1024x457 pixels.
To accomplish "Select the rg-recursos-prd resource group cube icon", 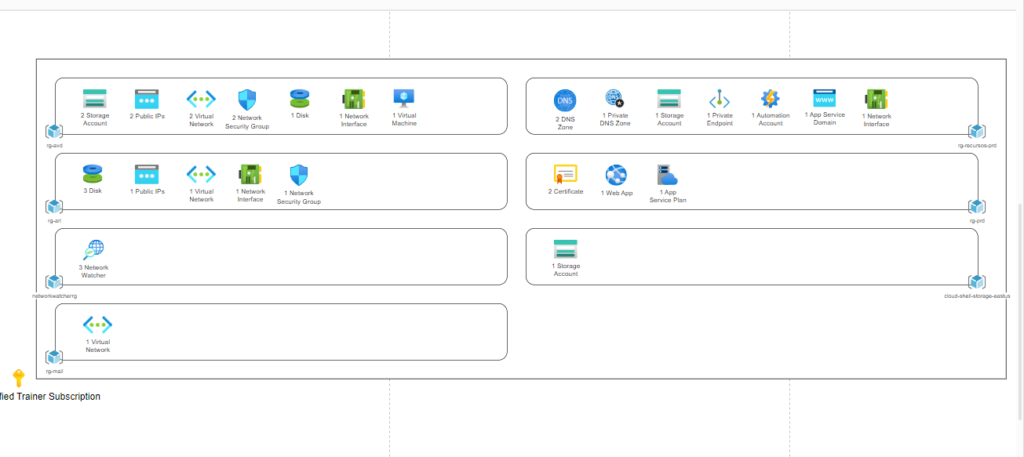I will point(977,131).
